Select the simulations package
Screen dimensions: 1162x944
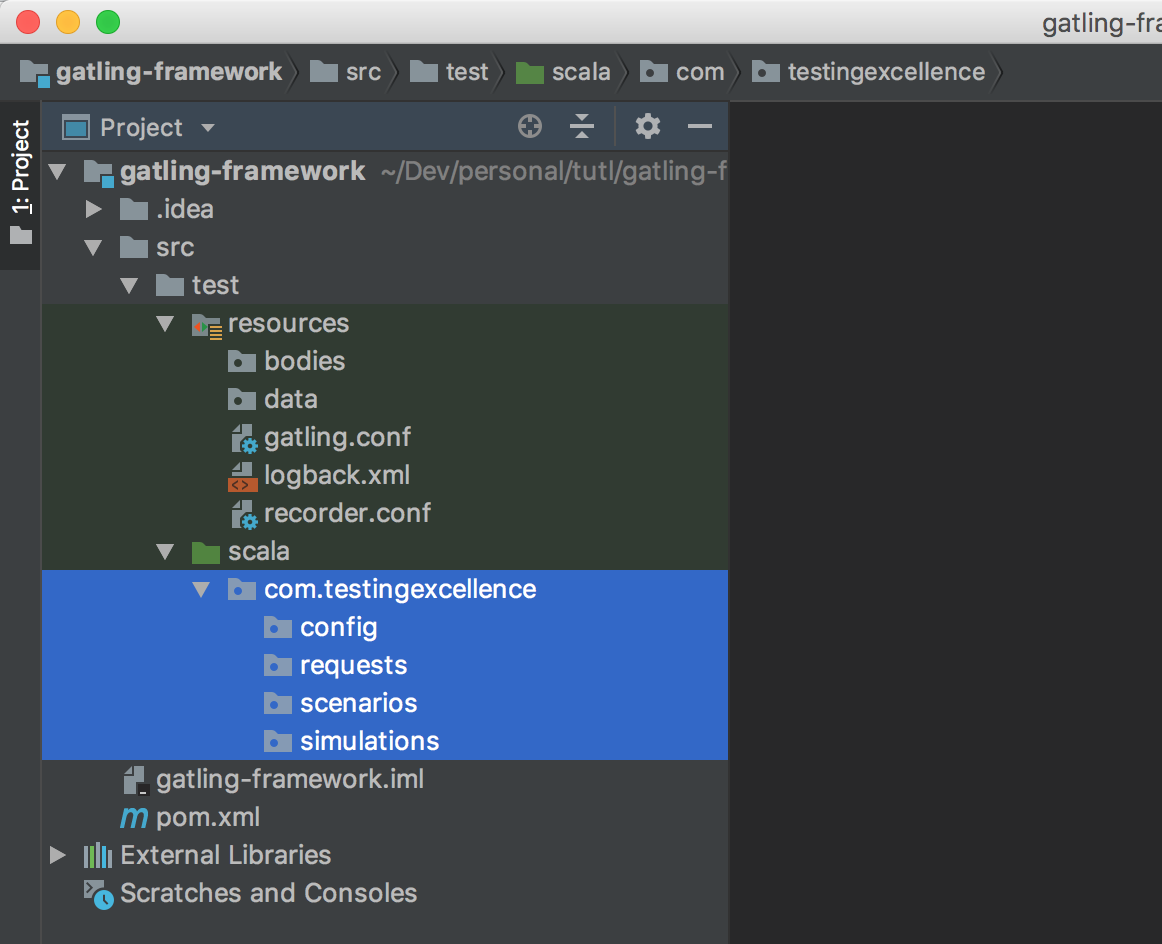click(x=369, y=741)
